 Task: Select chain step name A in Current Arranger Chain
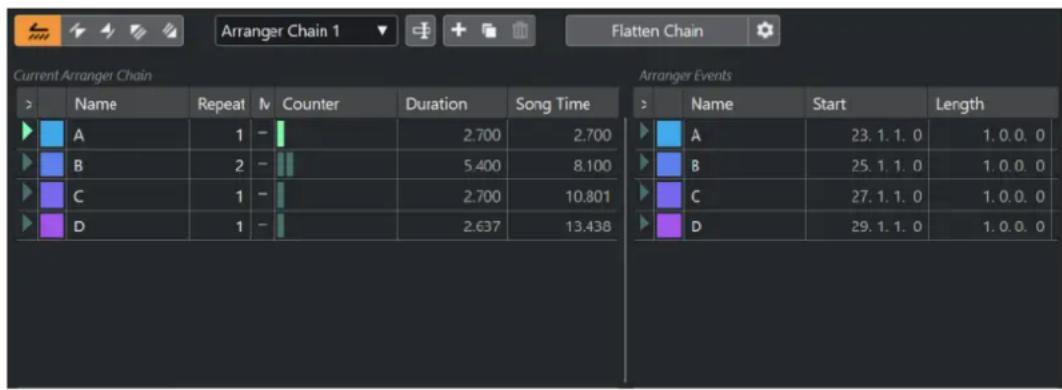[x=79, y=135]
